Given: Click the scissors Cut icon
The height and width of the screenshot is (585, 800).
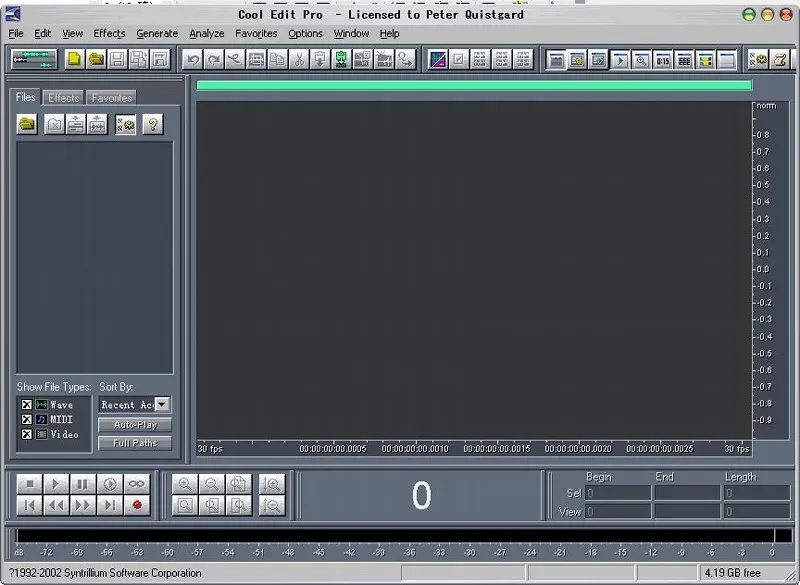Looking at the screenshot, I should pos(299,60).
